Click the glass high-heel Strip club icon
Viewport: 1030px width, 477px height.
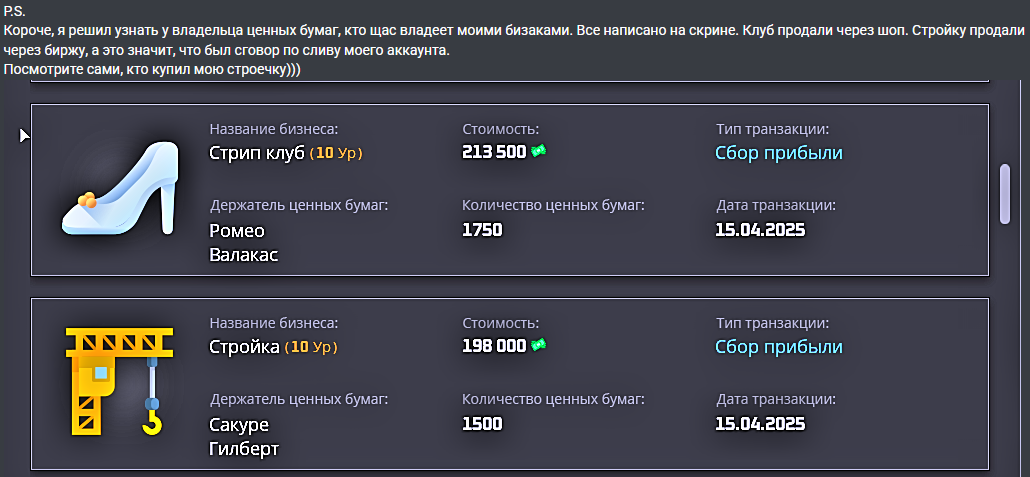point(120,188)
